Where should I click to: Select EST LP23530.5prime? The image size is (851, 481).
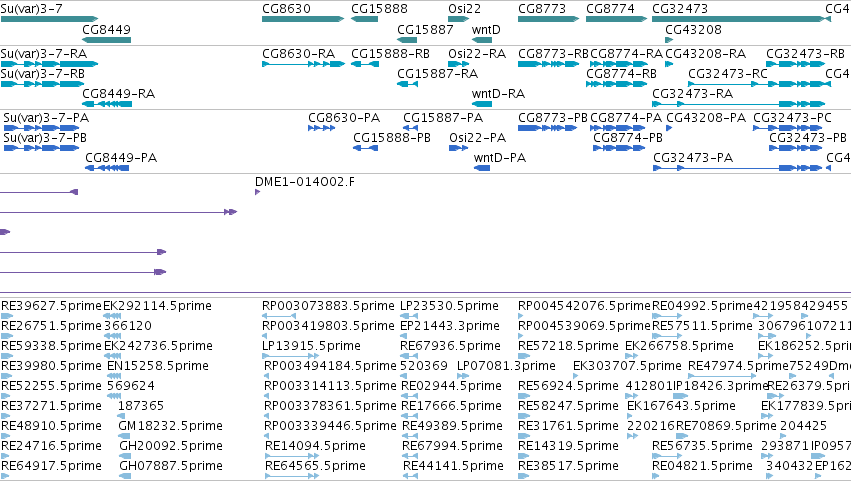449,306
